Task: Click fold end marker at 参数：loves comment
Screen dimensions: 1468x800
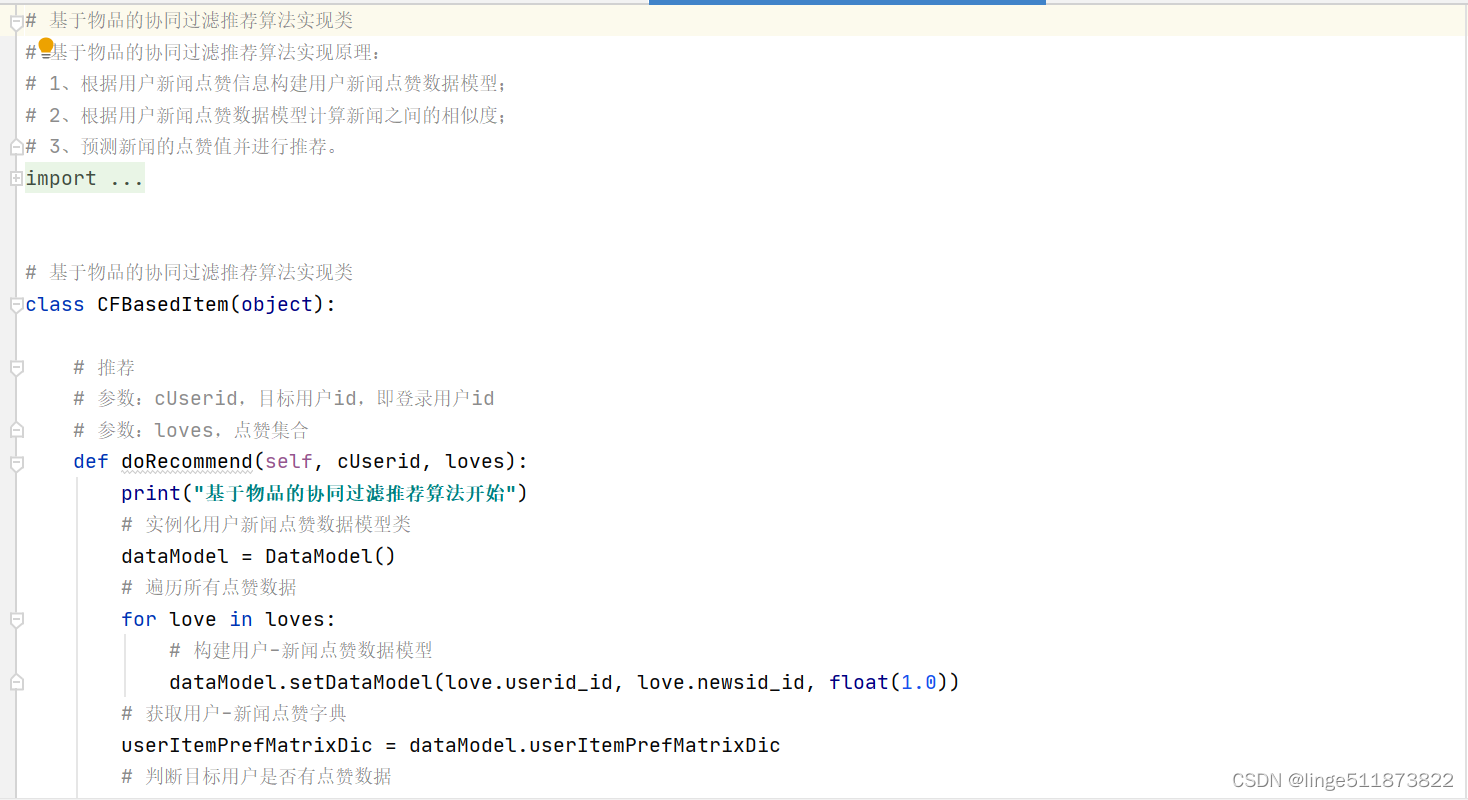Action: [x=16, y=430]
